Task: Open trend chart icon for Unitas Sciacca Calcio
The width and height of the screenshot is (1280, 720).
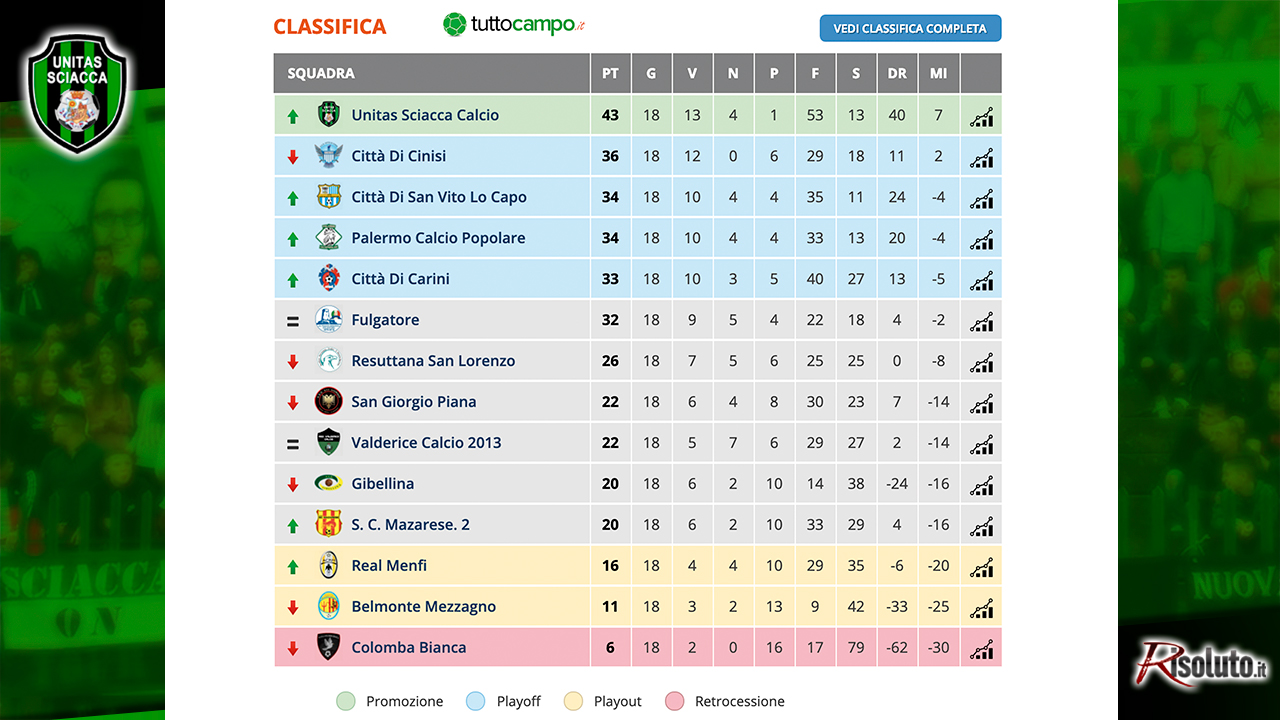Action: click(x=982, y=116)
